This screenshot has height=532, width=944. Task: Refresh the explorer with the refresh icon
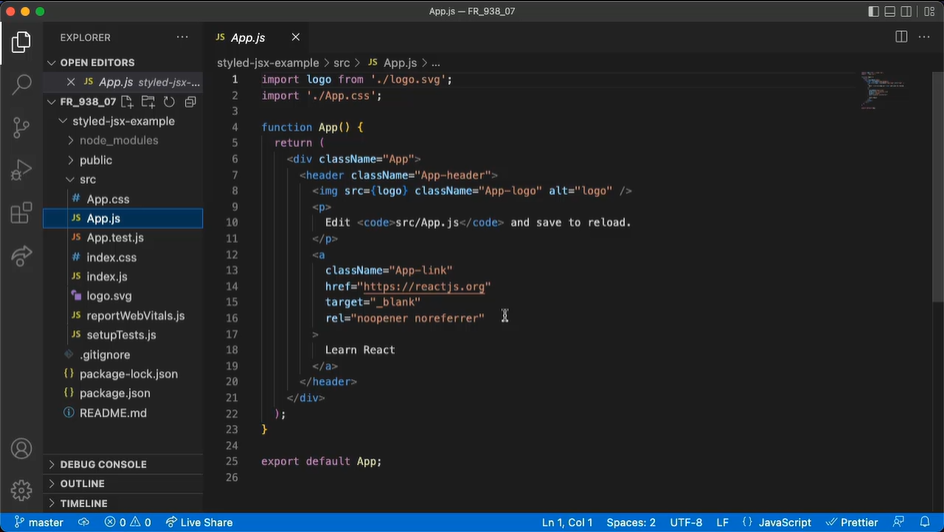169,102
